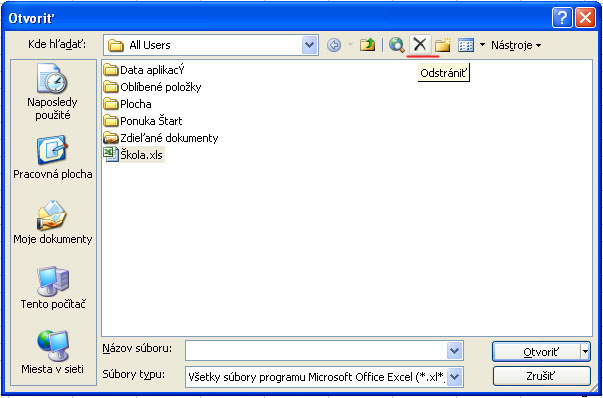Screen dimensions: 603x398
Task: Select the Ponuka Štart folder
Action: point(143,121)
